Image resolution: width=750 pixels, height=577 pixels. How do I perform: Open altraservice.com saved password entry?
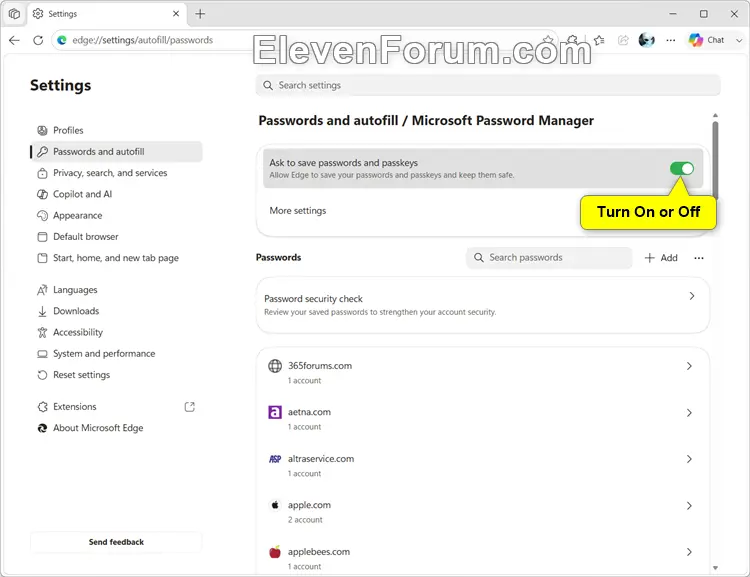pyautogui.click(x=483, y=465)
